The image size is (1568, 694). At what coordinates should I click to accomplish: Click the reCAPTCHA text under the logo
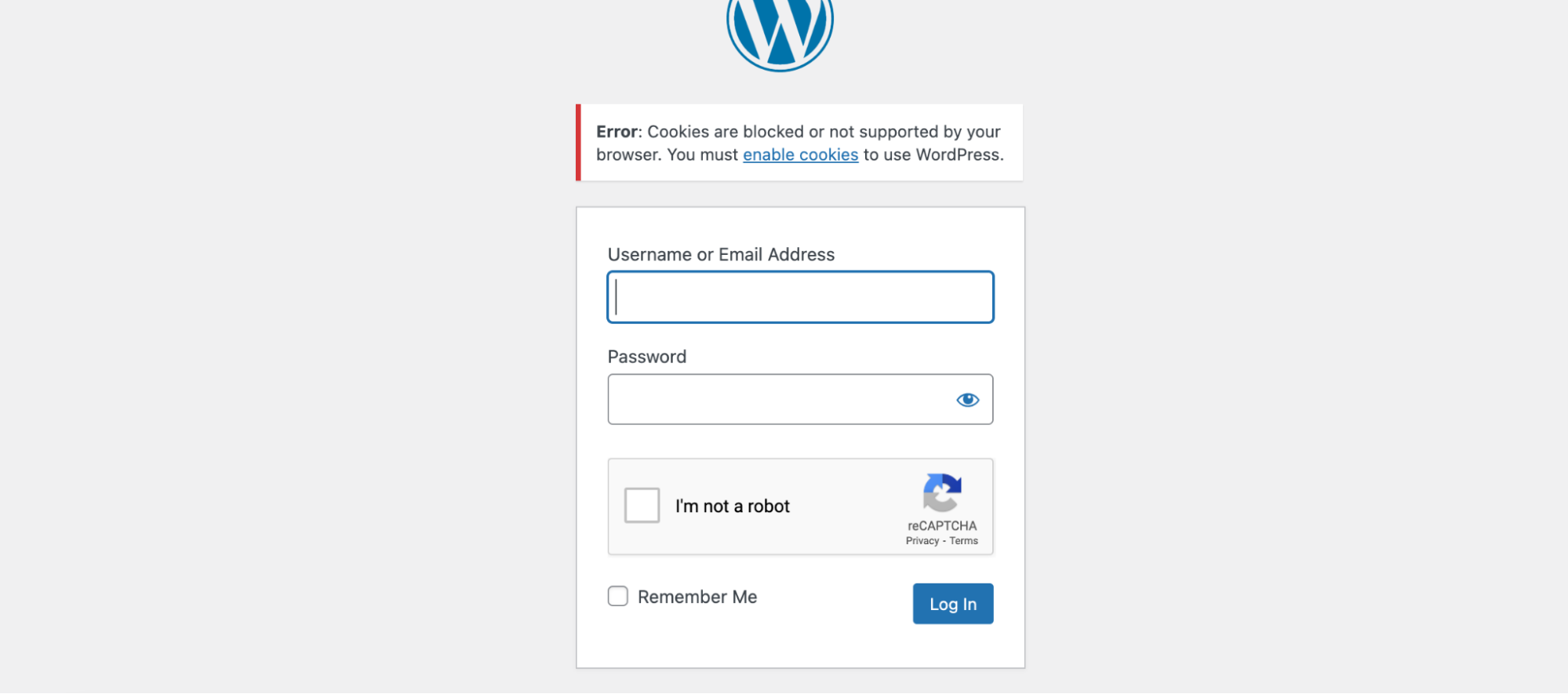942,525
